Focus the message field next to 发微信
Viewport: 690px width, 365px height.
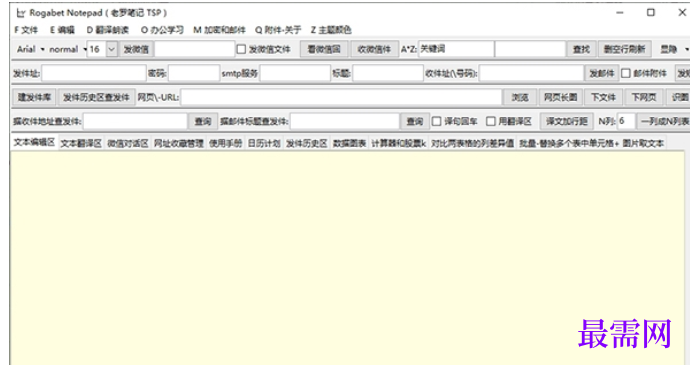195,49
